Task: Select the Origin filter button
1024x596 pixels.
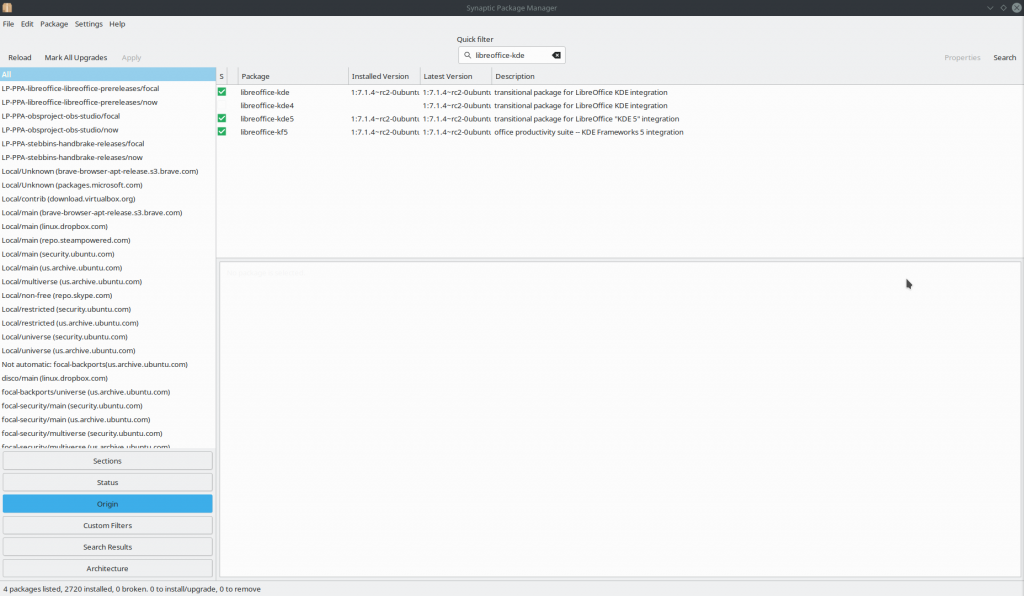Action: tap(108, 504)
